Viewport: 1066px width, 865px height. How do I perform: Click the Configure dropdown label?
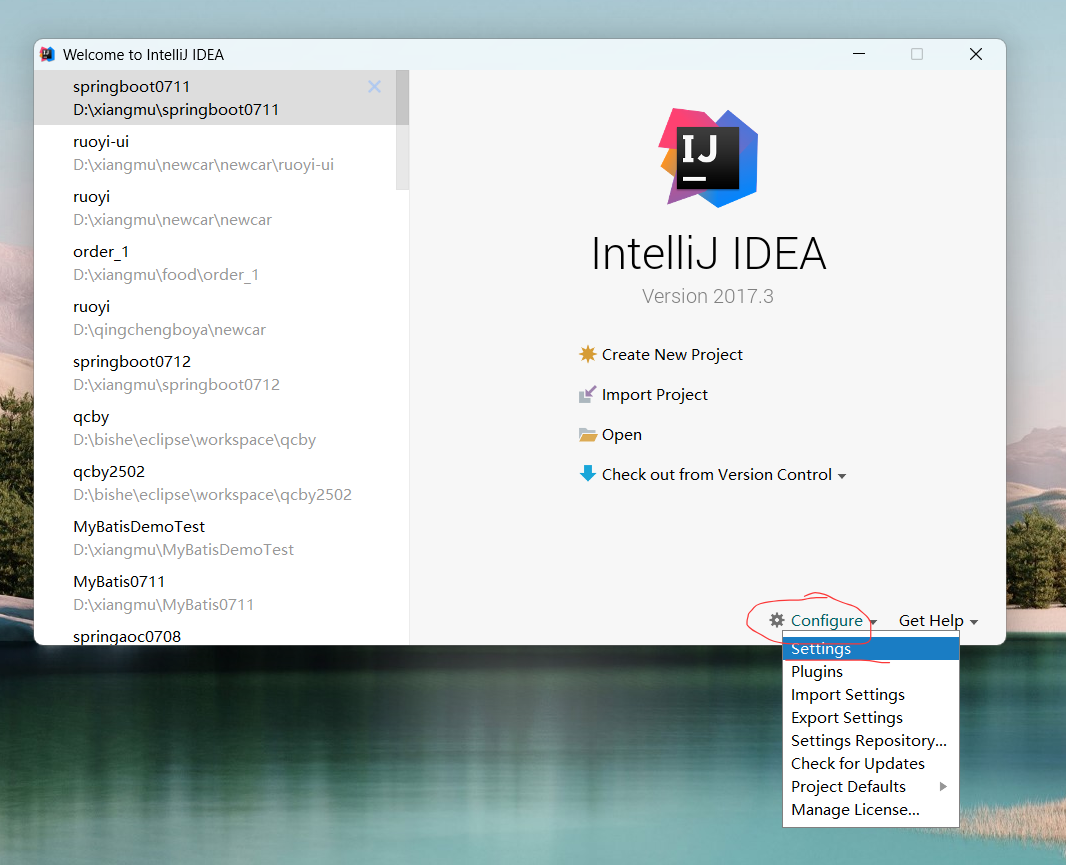827,620
